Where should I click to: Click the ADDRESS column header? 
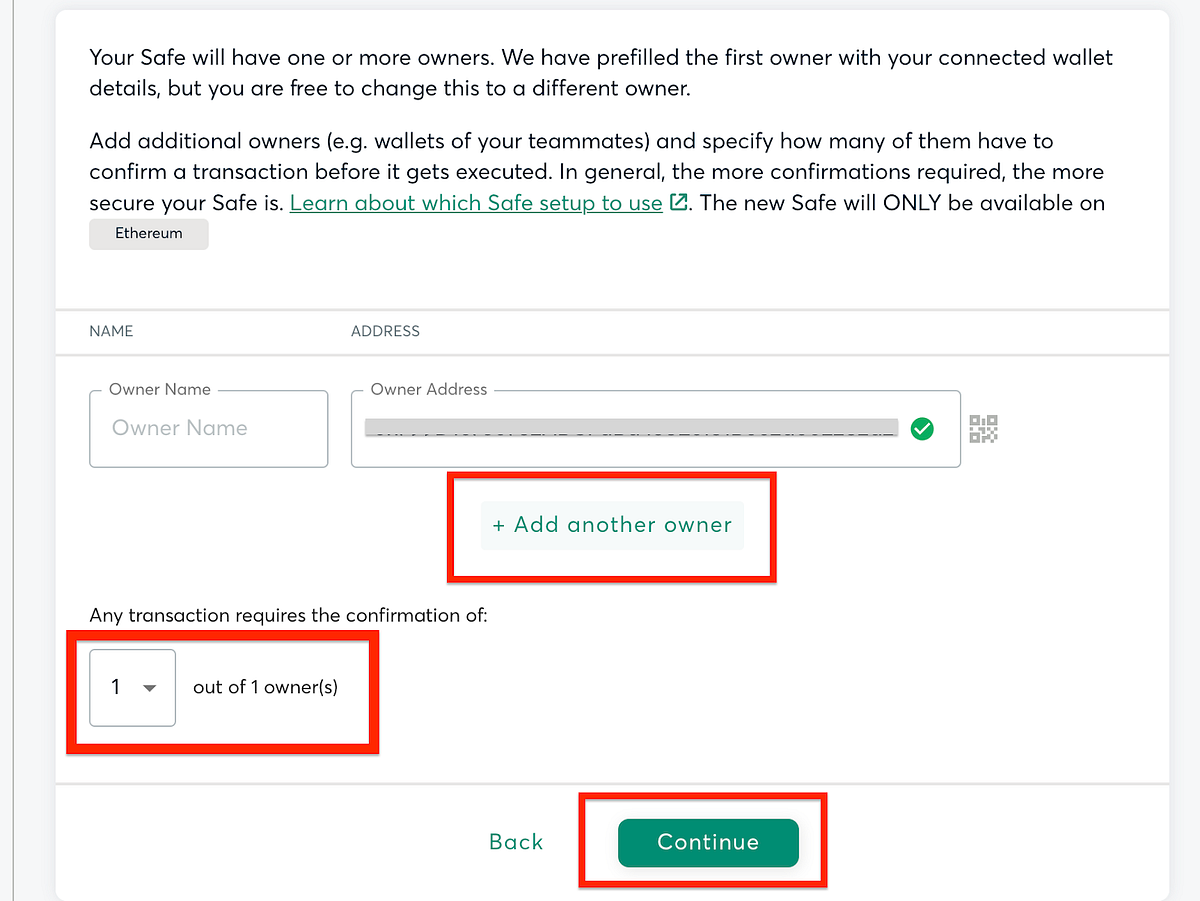[385, 331]
